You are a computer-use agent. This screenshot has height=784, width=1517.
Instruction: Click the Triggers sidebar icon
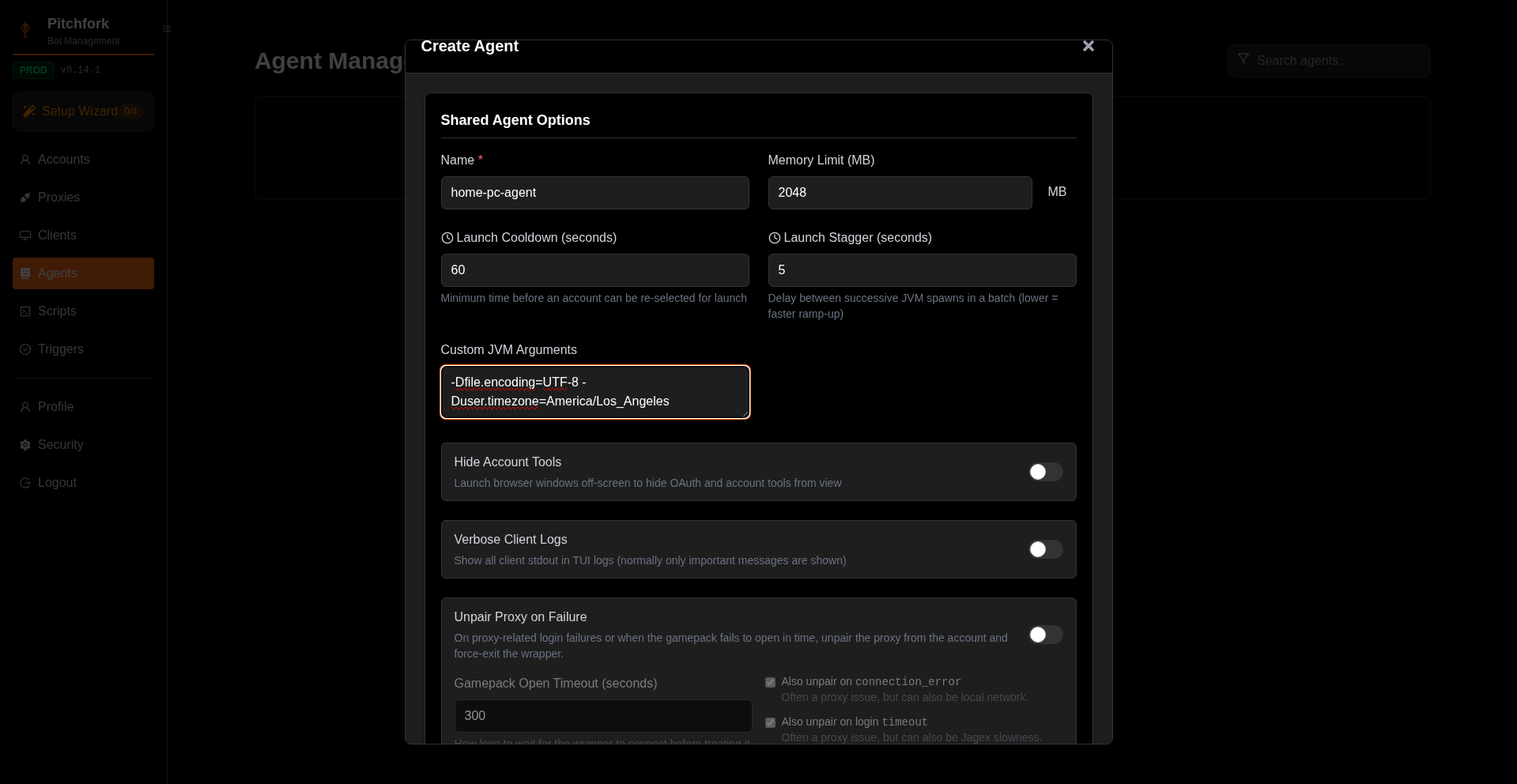[x=25, y=349]
